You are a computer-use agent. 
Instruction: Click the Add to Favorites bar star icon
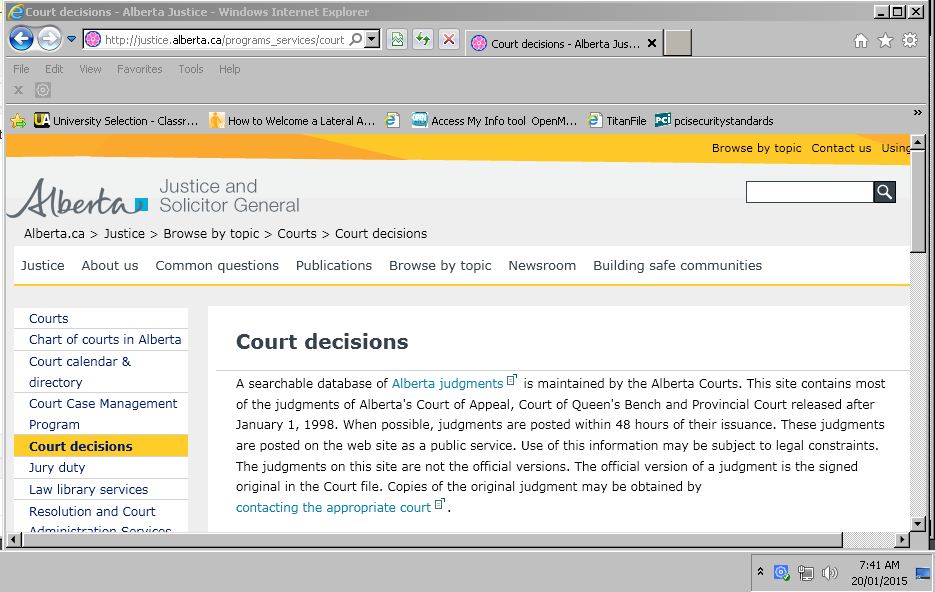[x=18, y=121]
